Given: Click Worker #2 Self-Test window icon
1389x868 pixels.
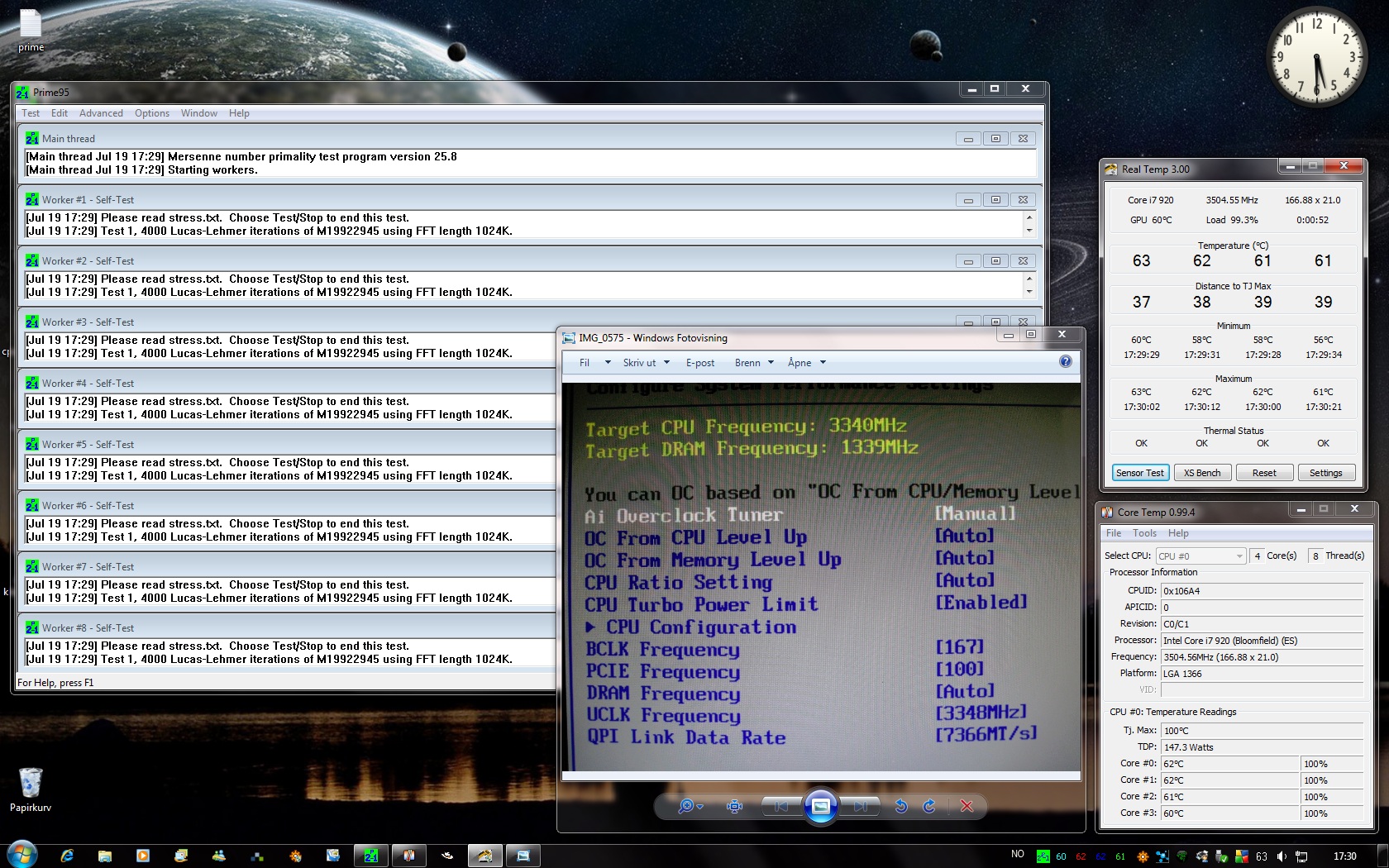Looking at the screenshot, I should (x=32, y=261).
